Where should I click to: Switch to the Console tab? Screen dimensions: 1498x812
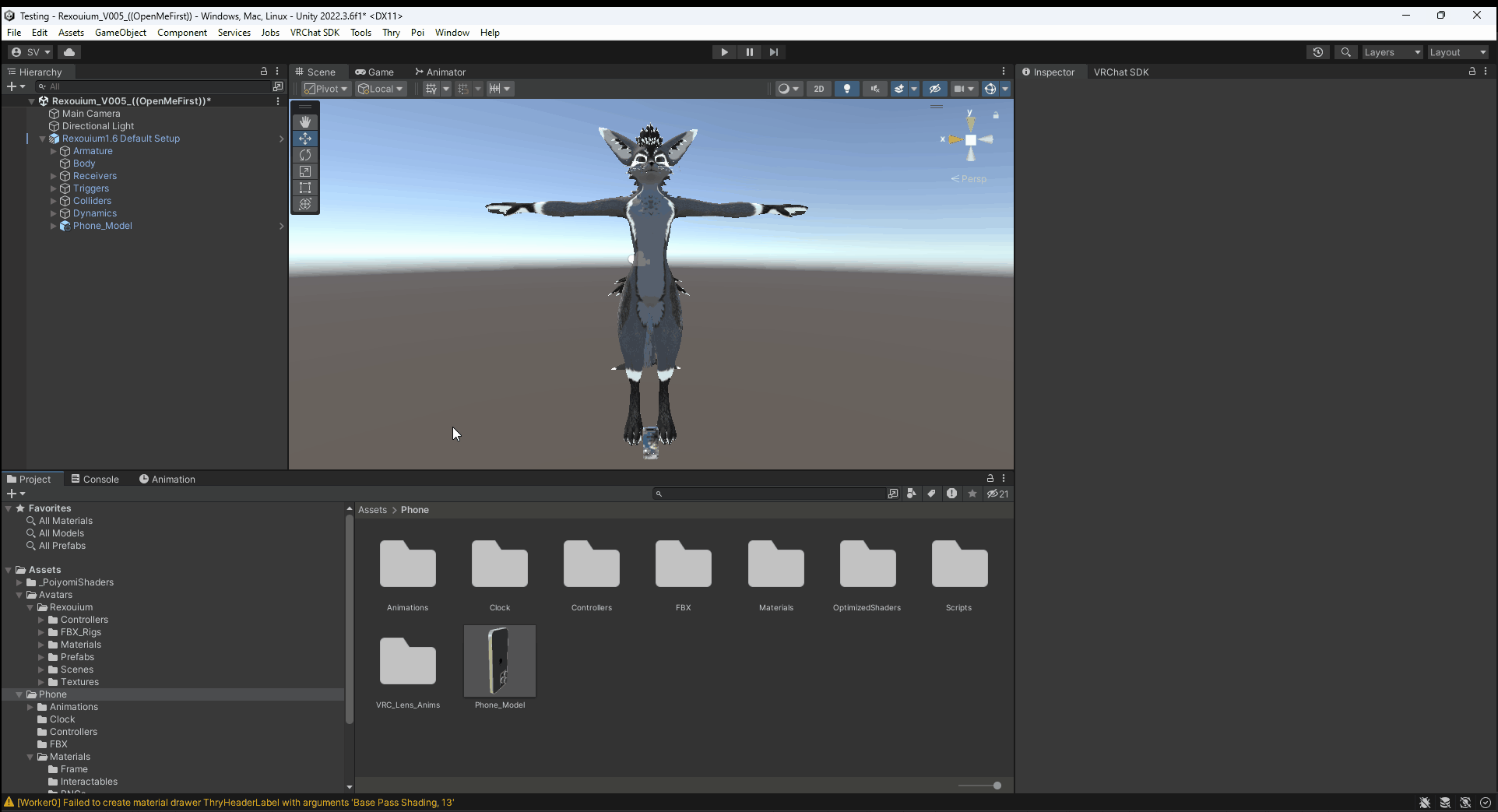coord(95,479)
